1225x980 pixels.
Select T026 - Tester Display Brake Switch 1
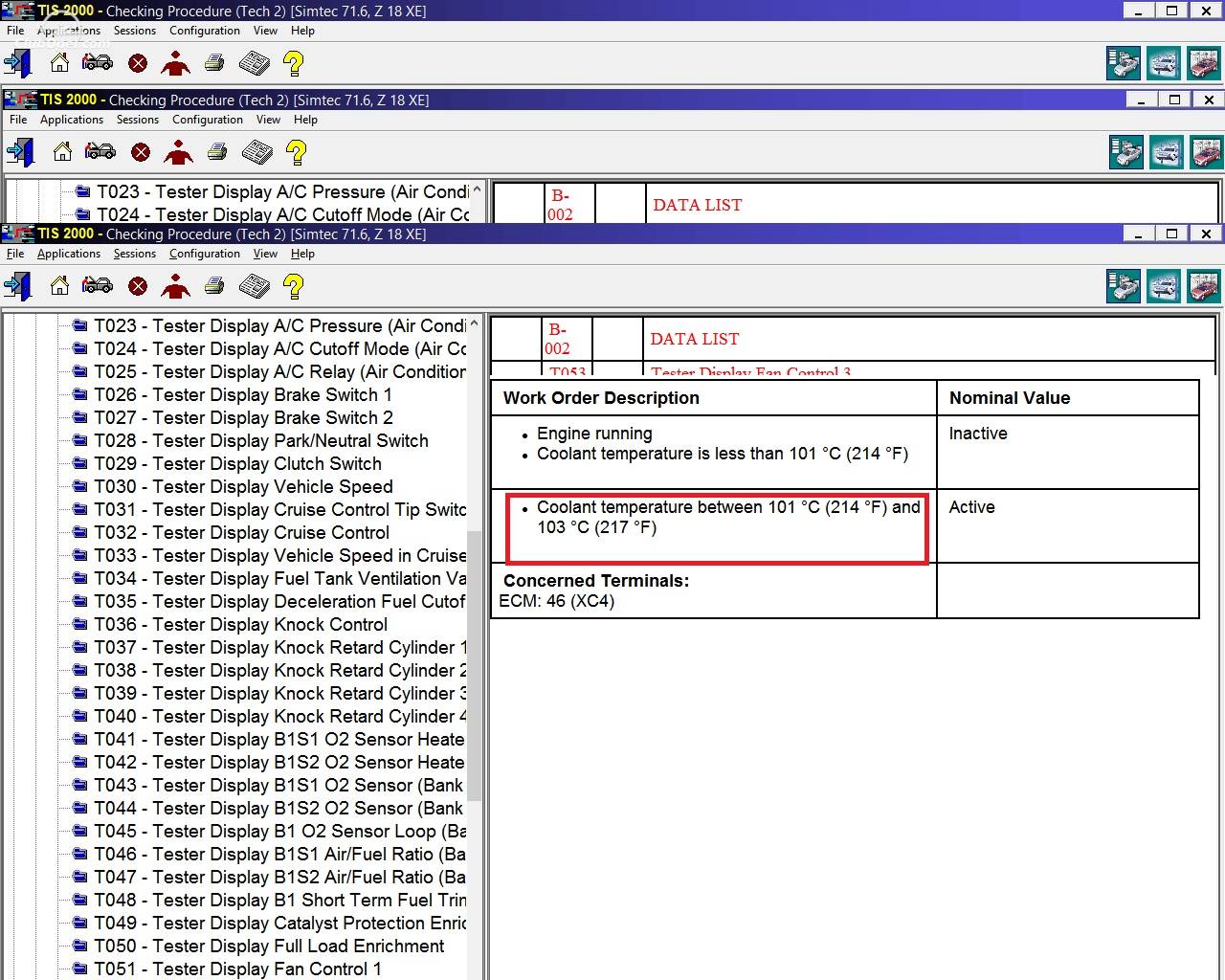click(243, 394)
